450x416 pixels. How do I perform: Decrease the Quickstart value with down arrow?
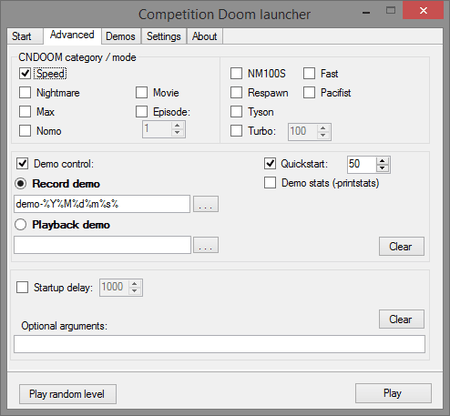pos(382,168)
